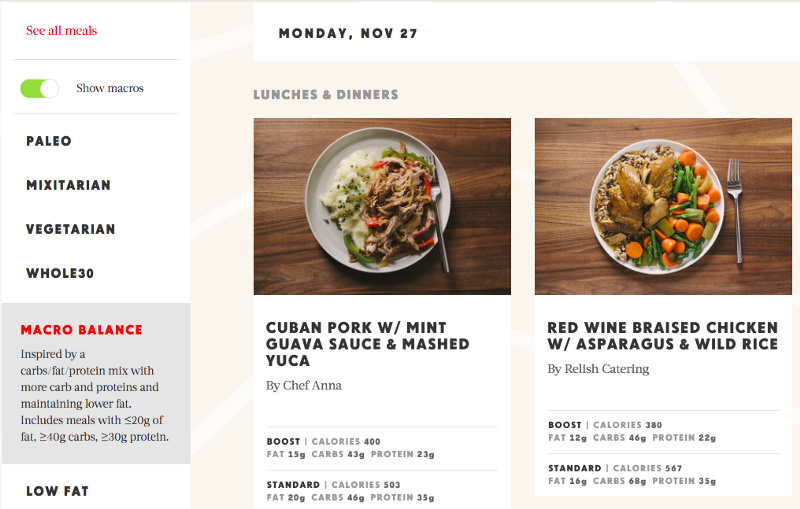This screenshot has width=800, height=509.
Task: Open the See all meals link
Action: tap(61, 31)
